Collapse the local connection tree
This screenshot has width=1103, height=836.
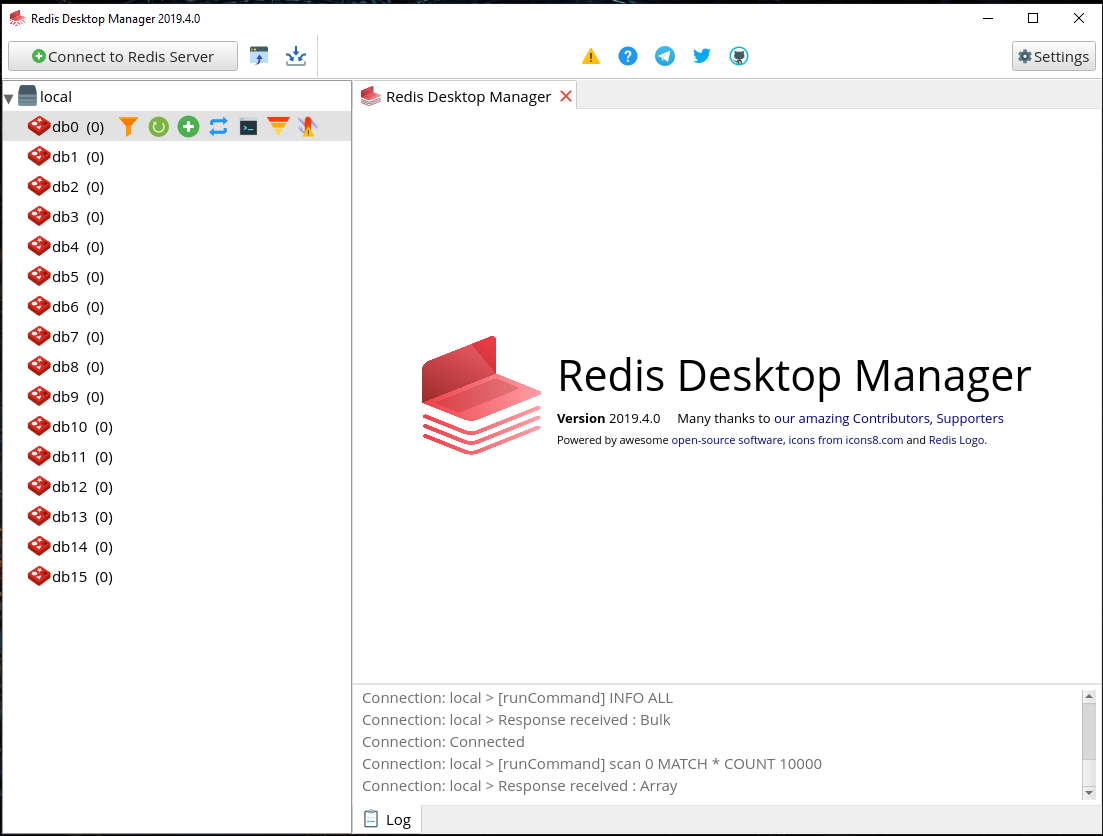pos(9,98)
